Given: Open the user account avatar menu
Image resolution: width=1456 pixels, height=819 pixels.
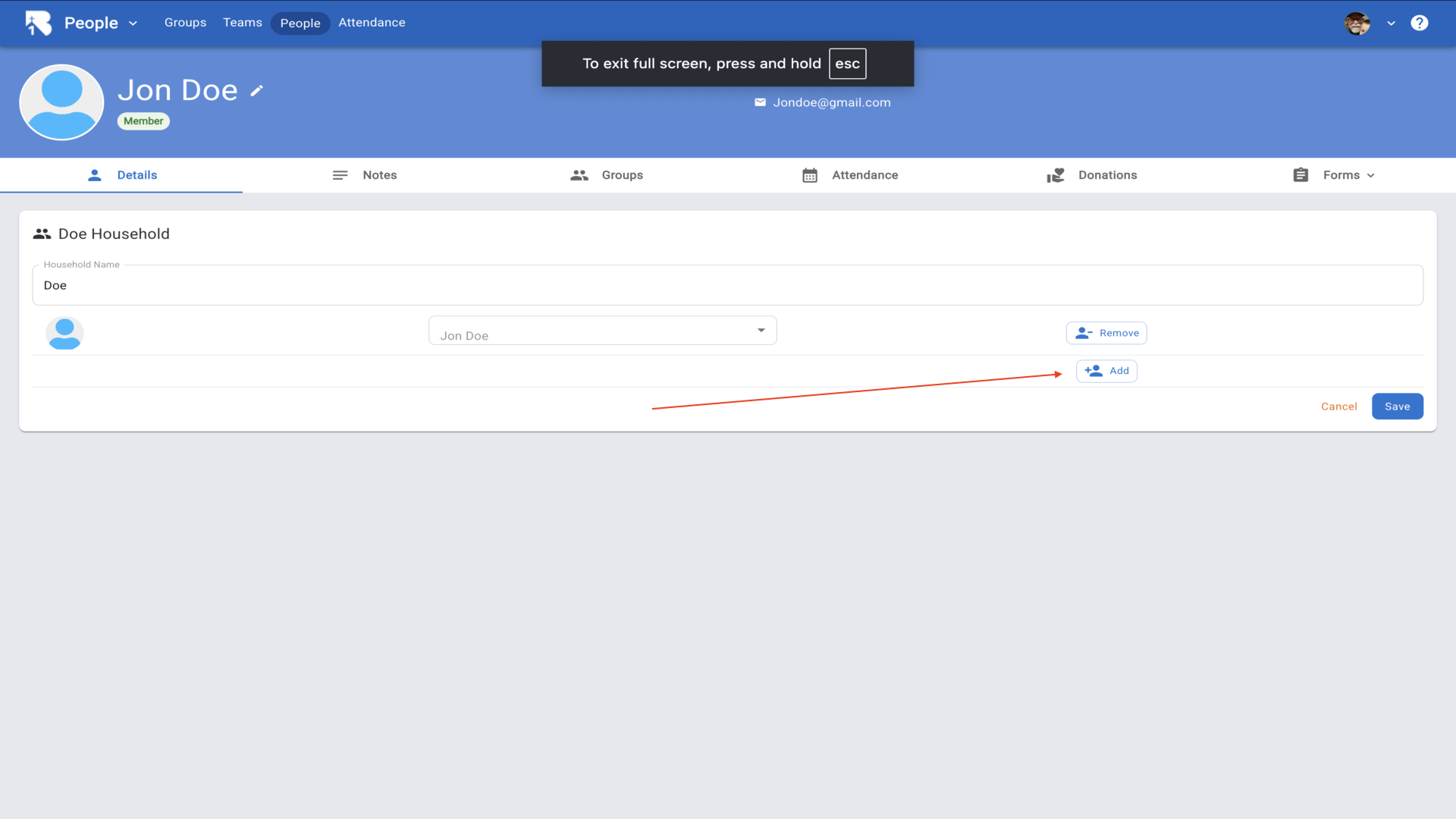Looking at the screenshot, I should pyautogui.click(x=1357, y=23).
